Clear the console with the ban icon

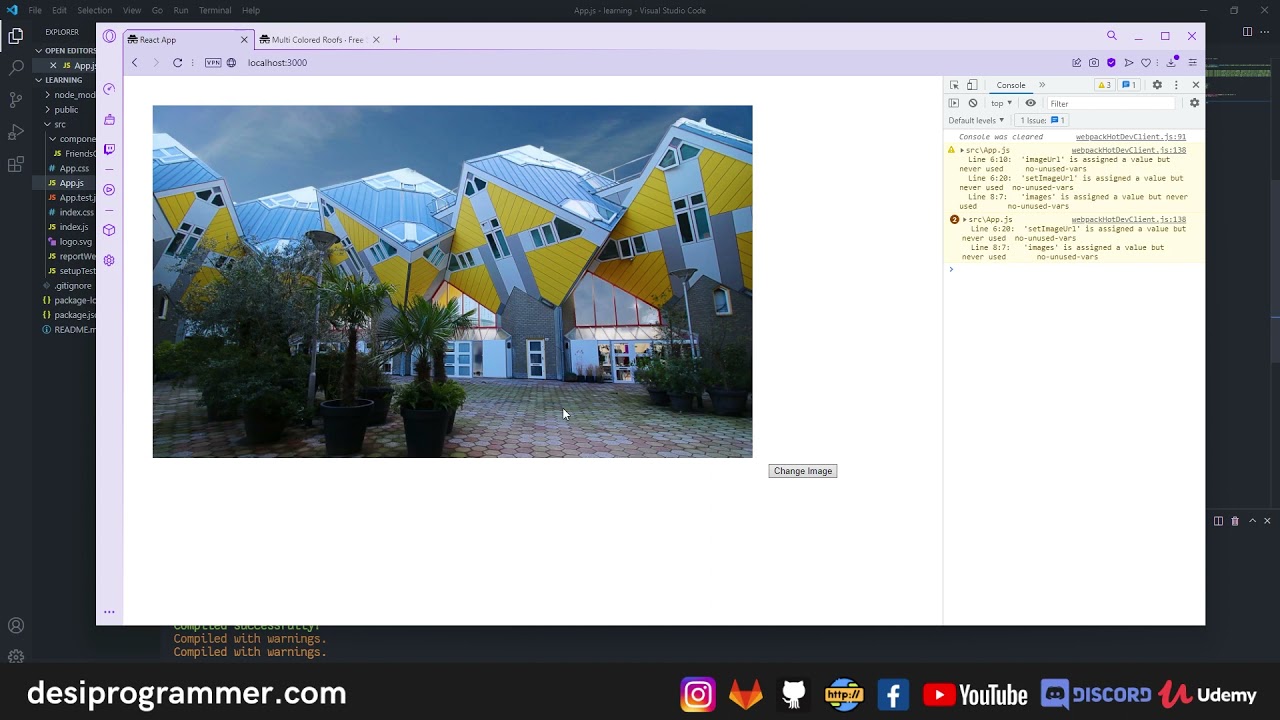point(972,103)
